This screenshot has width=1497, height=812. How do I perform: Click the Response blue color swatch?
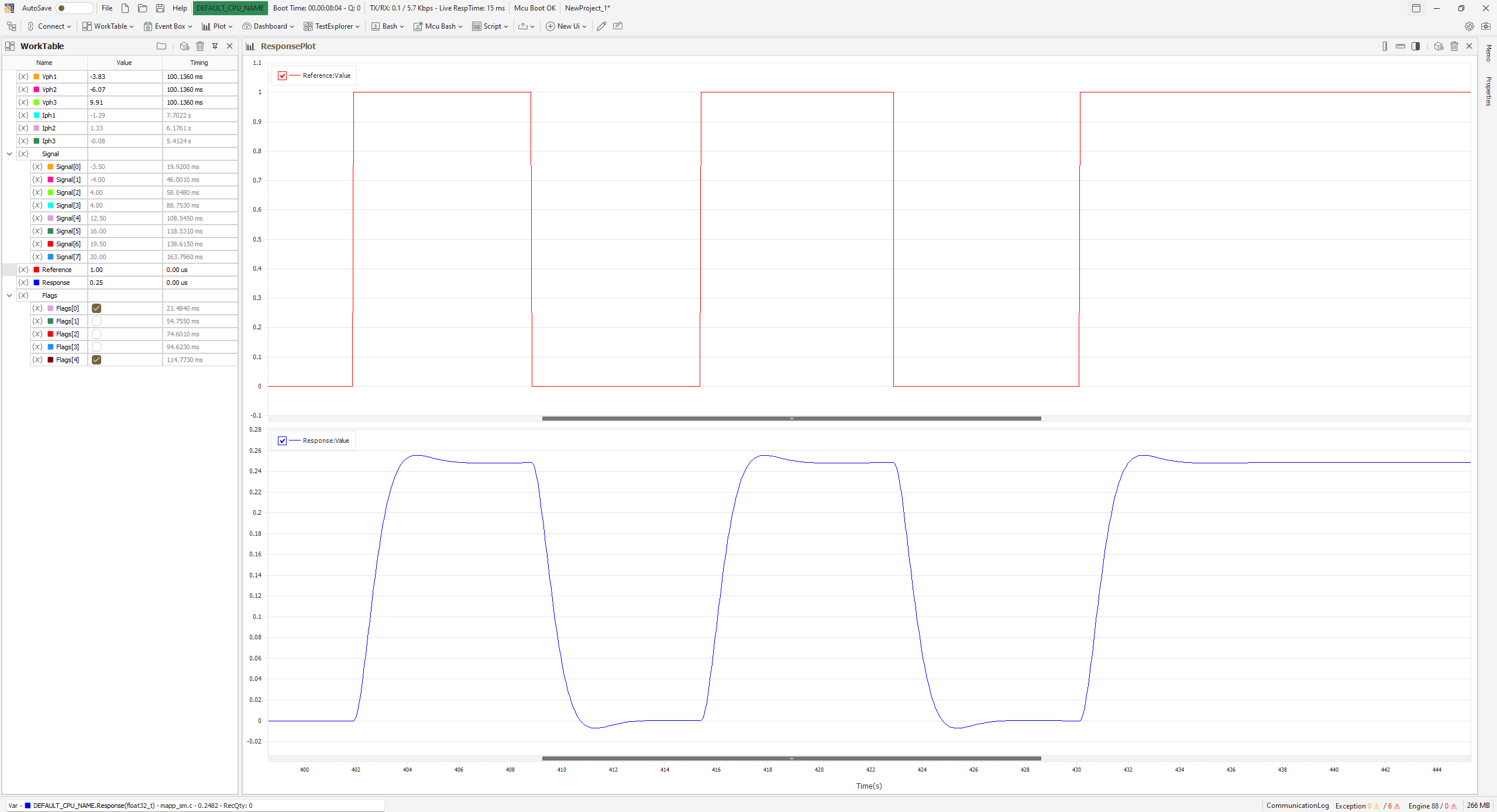(x=36, y=283)
